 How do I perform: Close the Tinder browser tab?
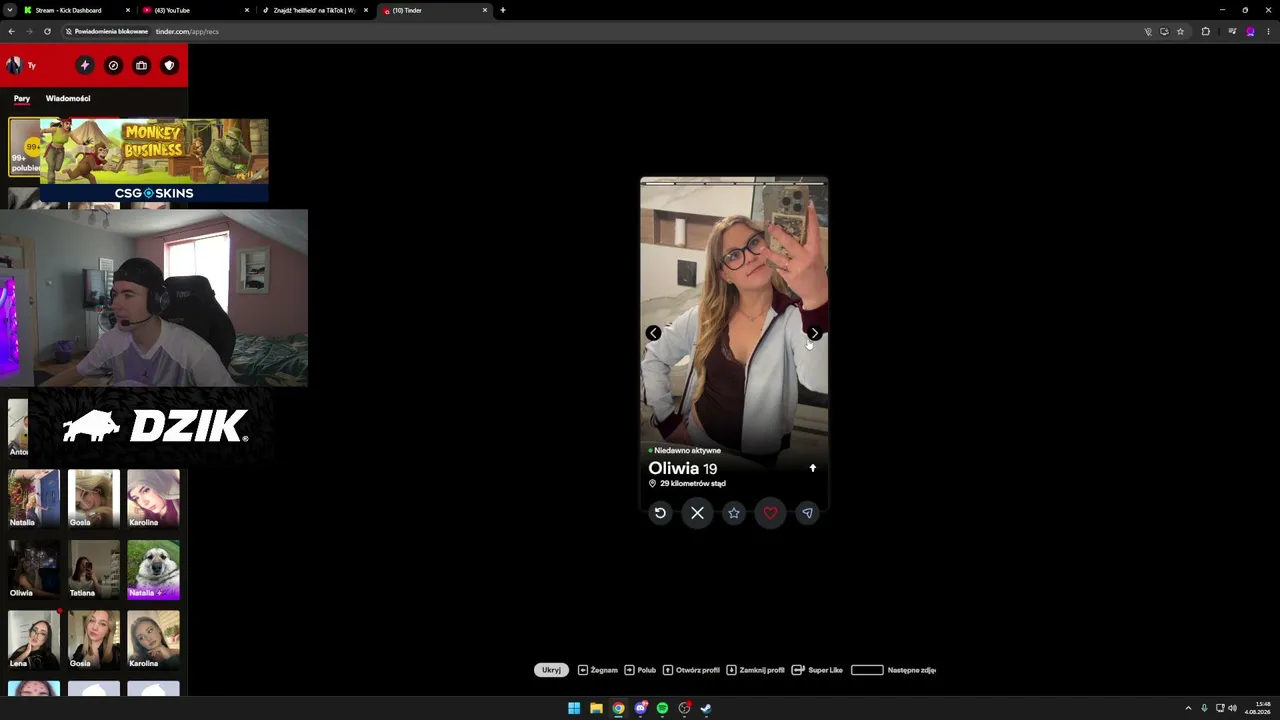pos(485,10)
